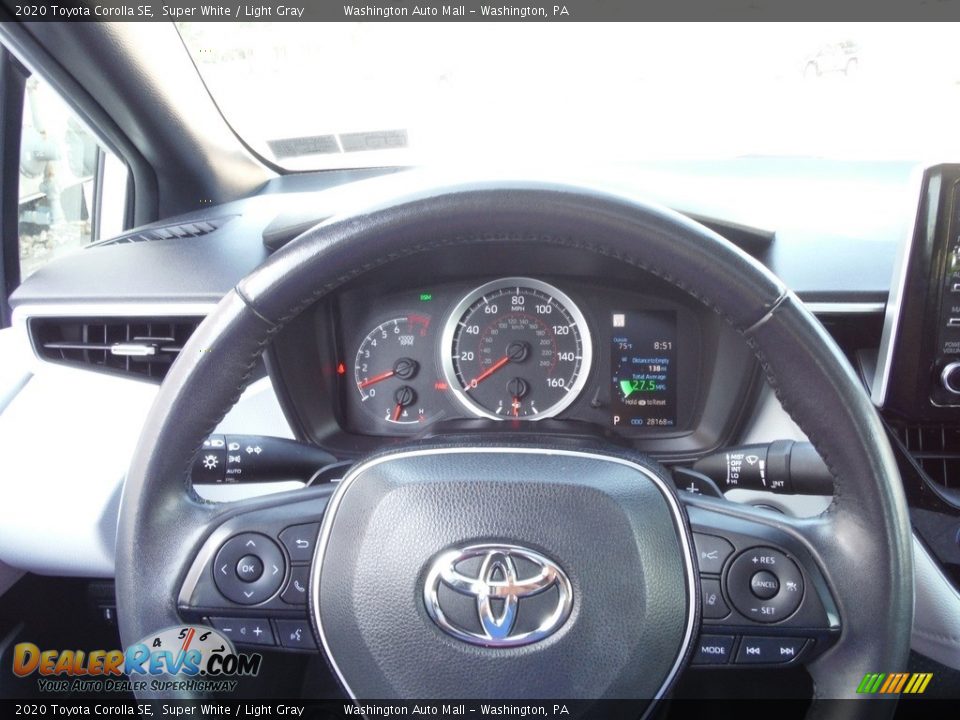The width and height of the screenshot is (960, 720).
Task: Tap the red seatbelt warning light
Action: click(340, 369)
